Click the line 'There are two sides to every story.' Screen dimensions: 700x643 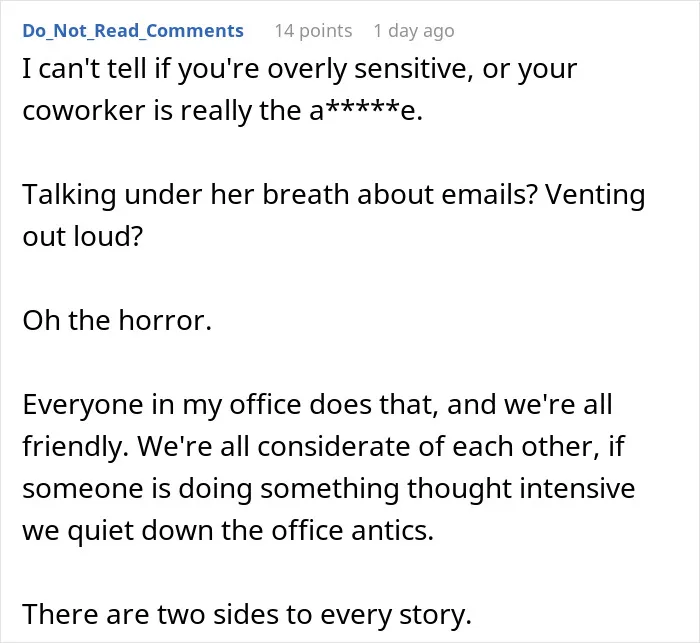point(247,614)
